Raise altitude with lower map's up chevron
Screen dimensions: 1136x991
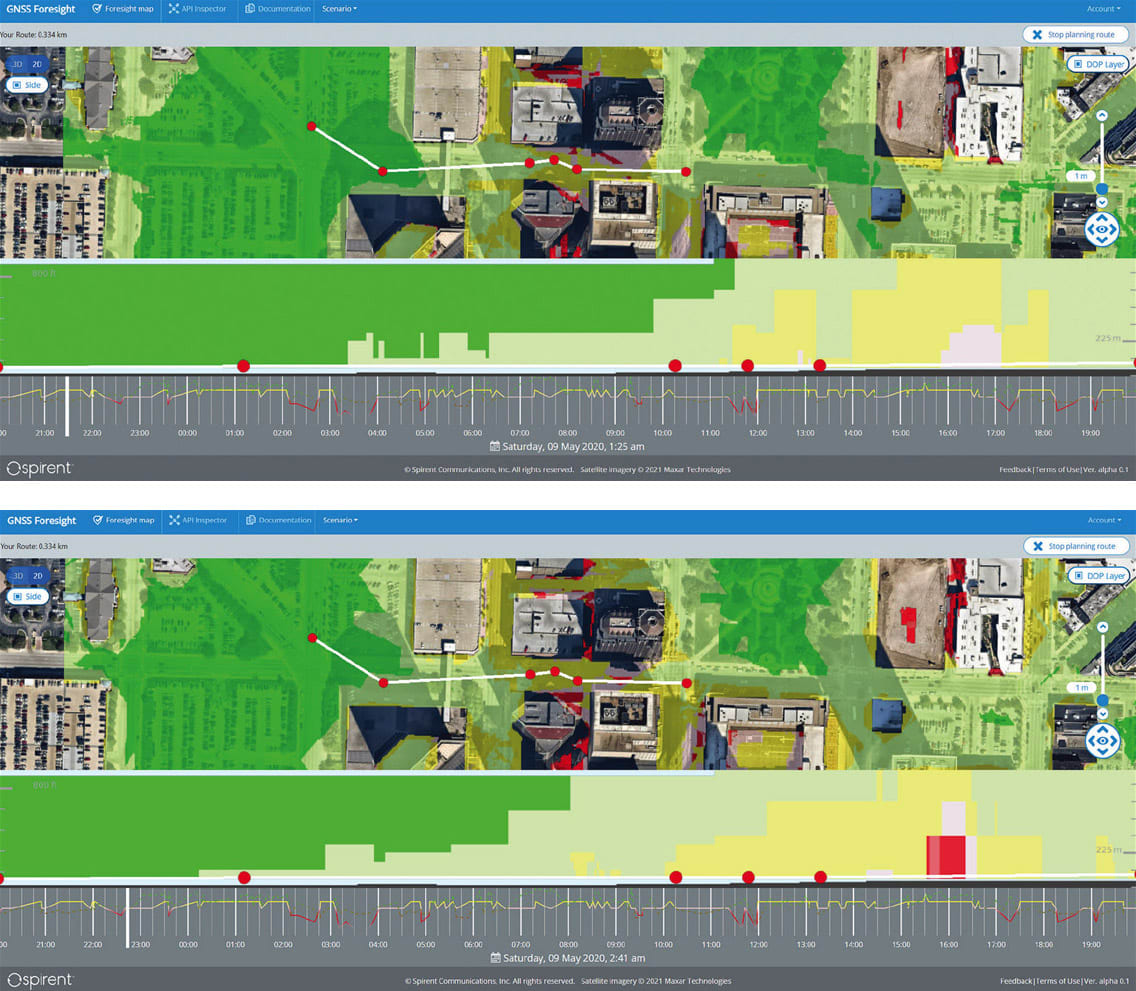1103,627
